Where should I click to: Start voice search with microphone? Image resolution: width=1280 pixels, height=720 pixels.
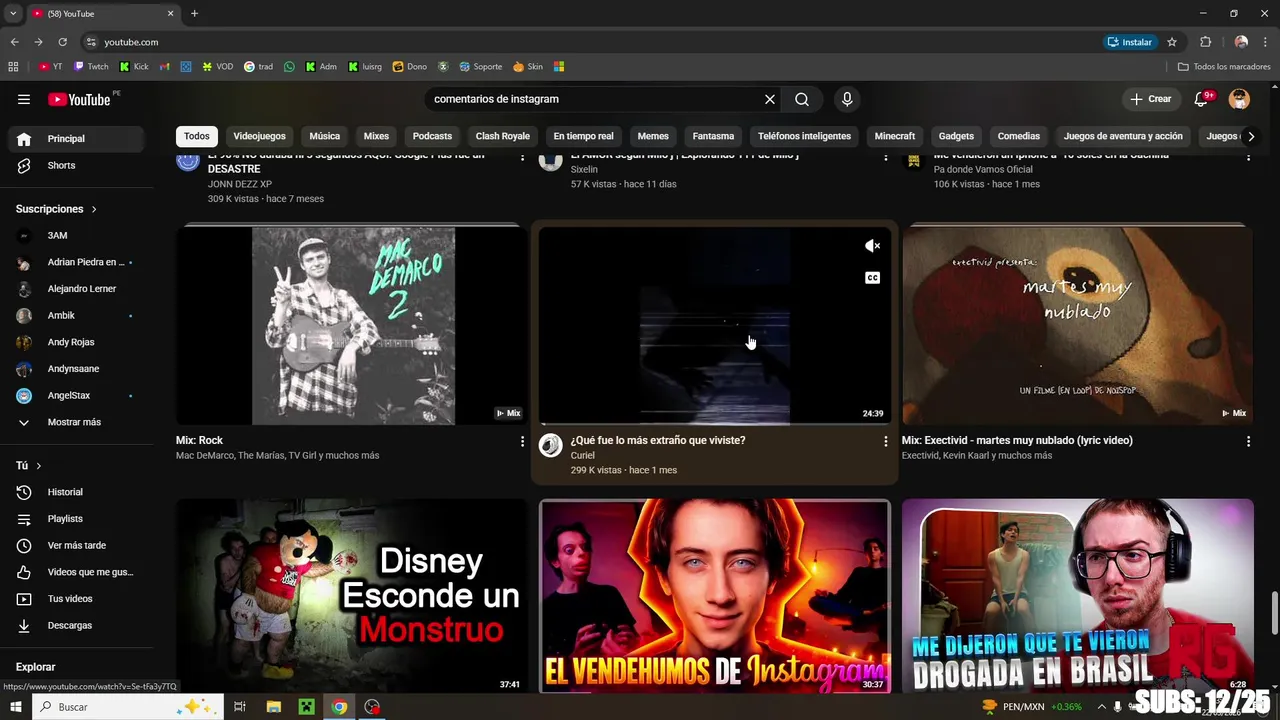(x=847, y=99)
